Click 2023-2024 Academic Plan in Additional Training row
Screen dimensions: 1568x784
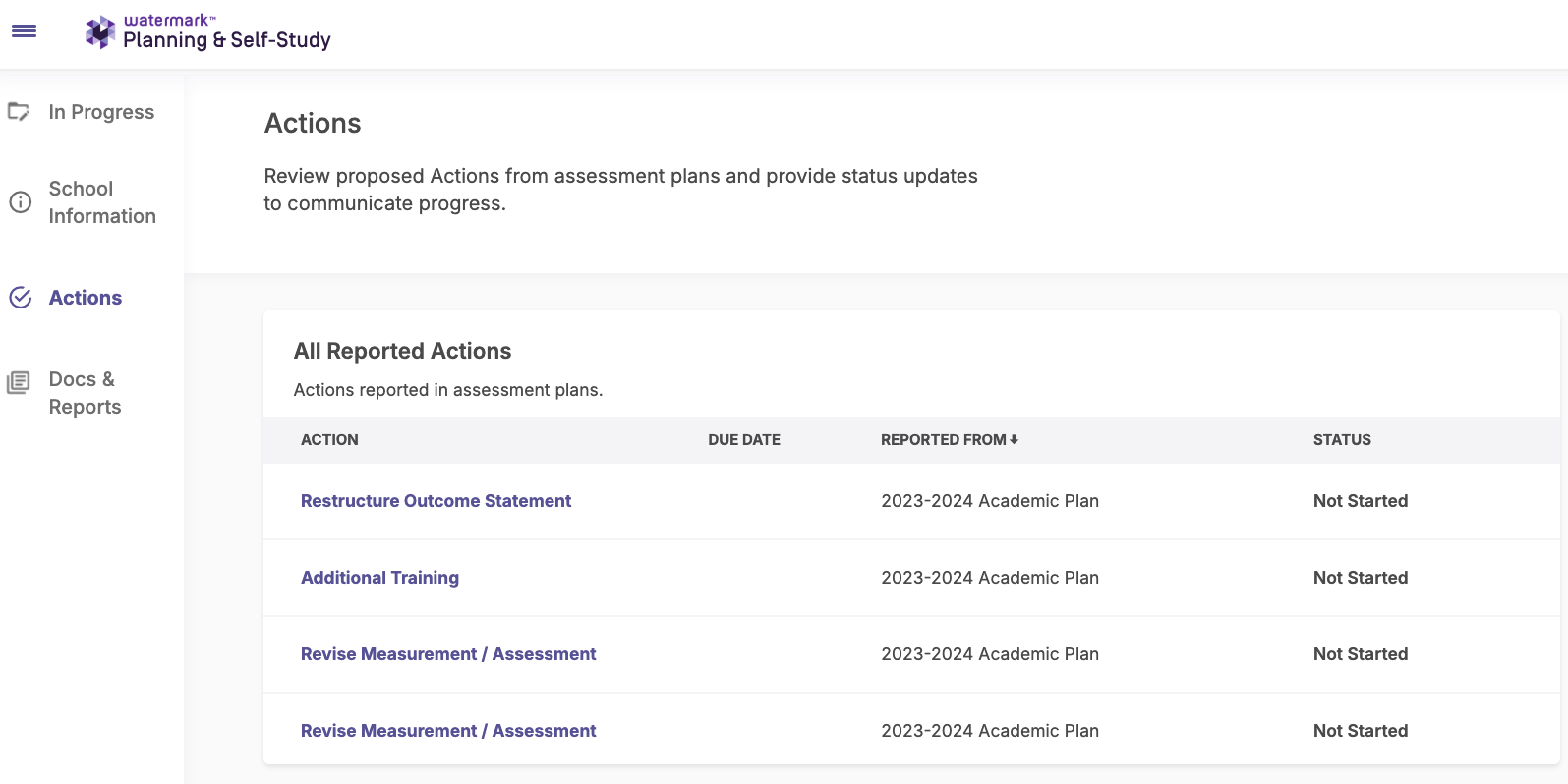point(990,578)
